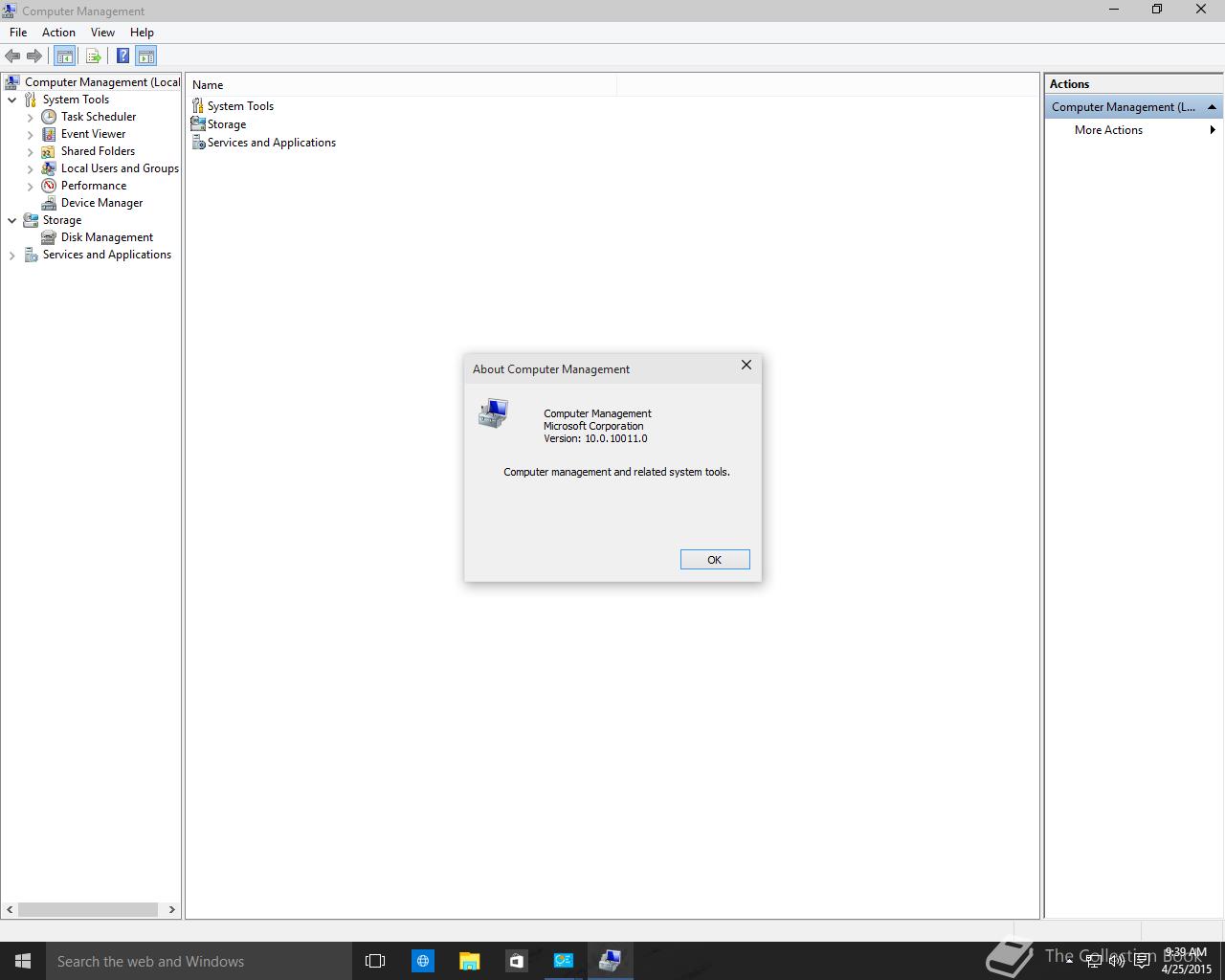Click the Performance gauge icon in the tree

click(49, 186)
